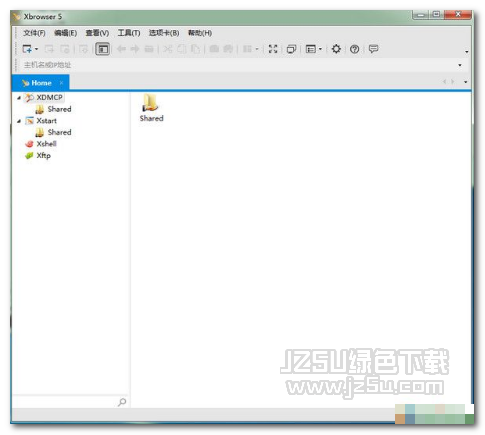The width and height of the screenshot is (485, 435).
Task: Click the Up folder toolbar icon
Action: click(149, 49)
